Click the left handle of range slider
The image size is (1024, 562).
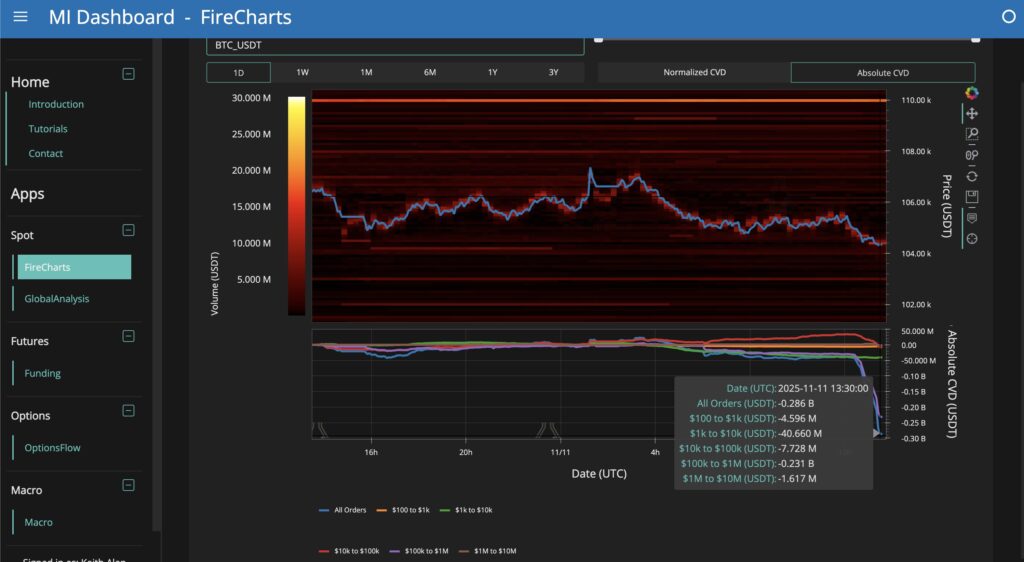[598, 39]
